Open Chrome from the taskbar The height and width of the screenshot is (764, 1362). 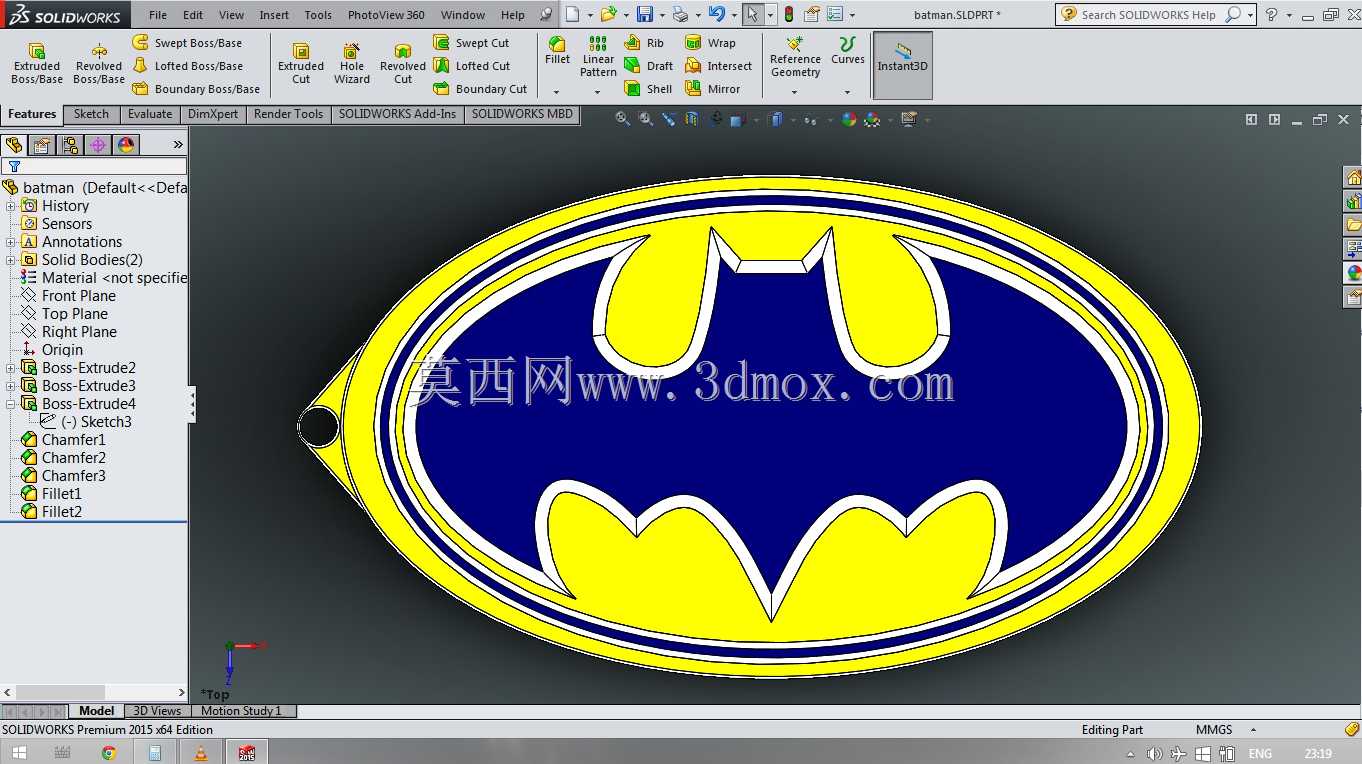[108, 753]
